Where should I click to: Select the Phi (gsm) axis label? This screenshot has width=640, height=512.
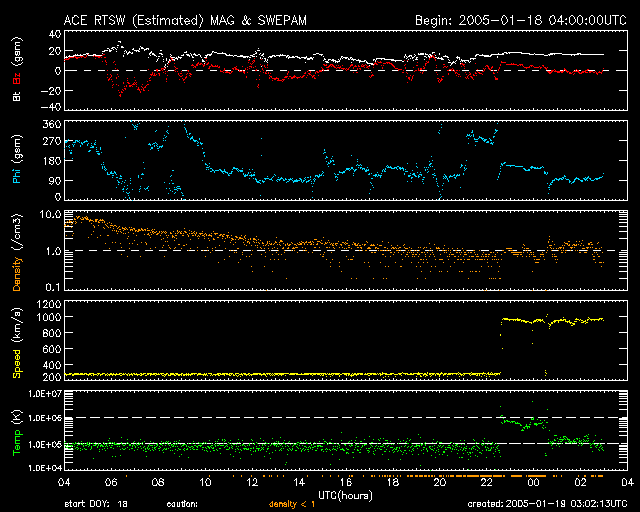tap(15, 160)
